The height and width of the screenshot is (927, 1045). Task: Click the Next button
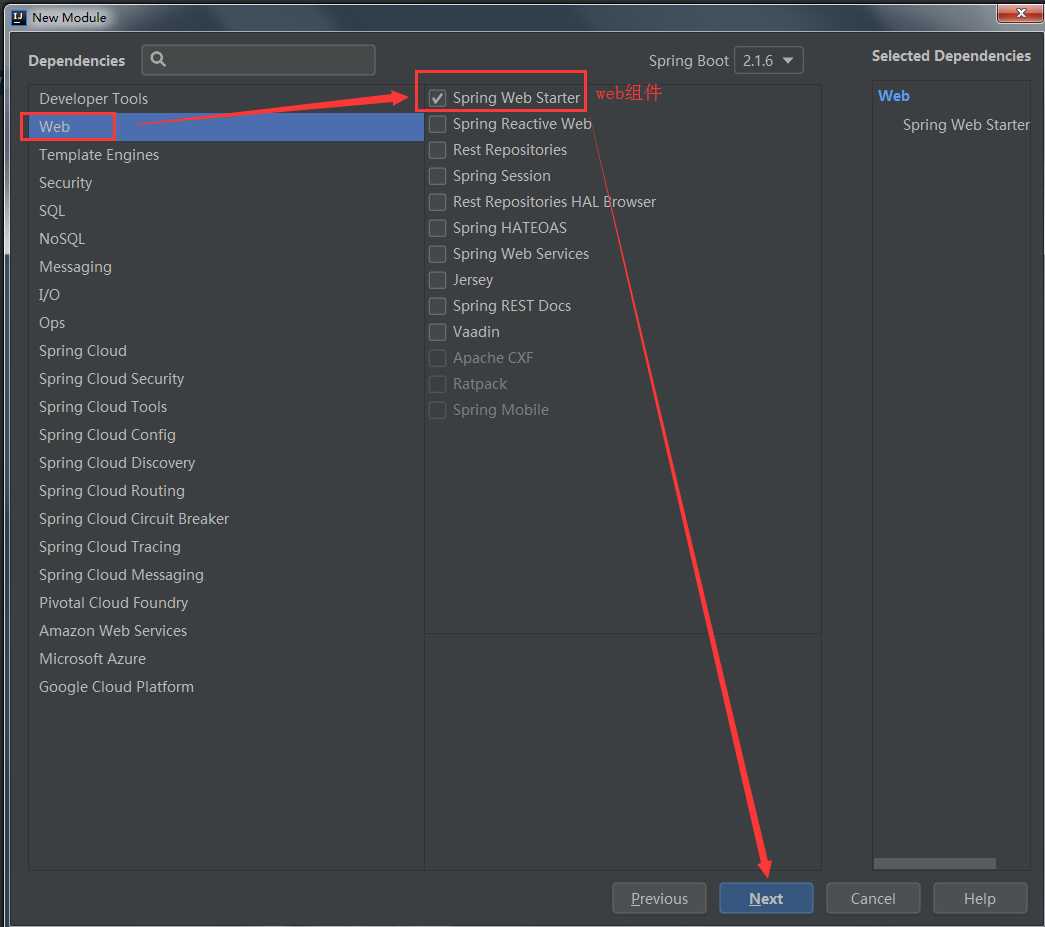click(x=766, y=898)
